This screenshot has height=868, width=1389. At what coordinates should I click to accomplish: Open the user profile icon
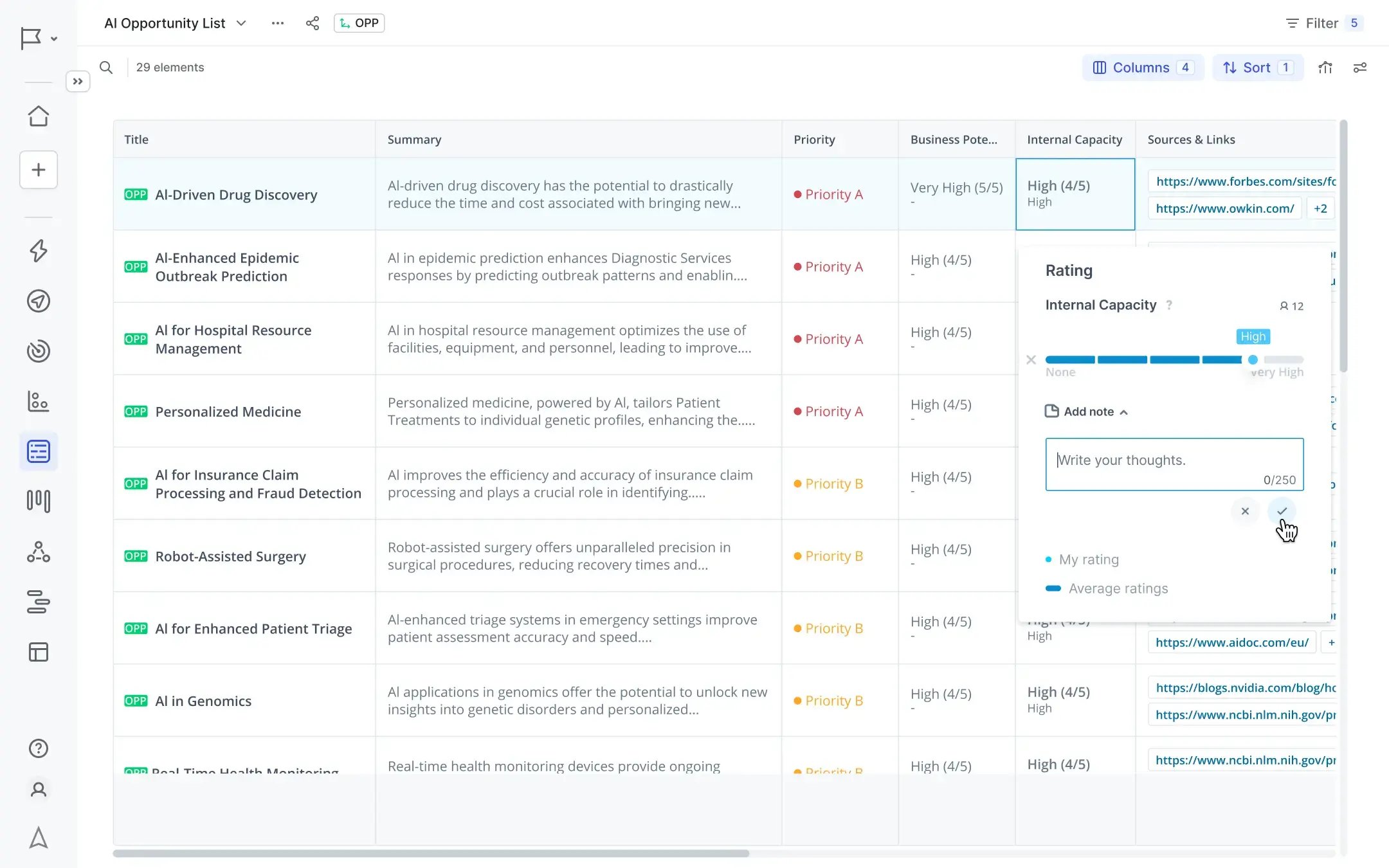39,790
